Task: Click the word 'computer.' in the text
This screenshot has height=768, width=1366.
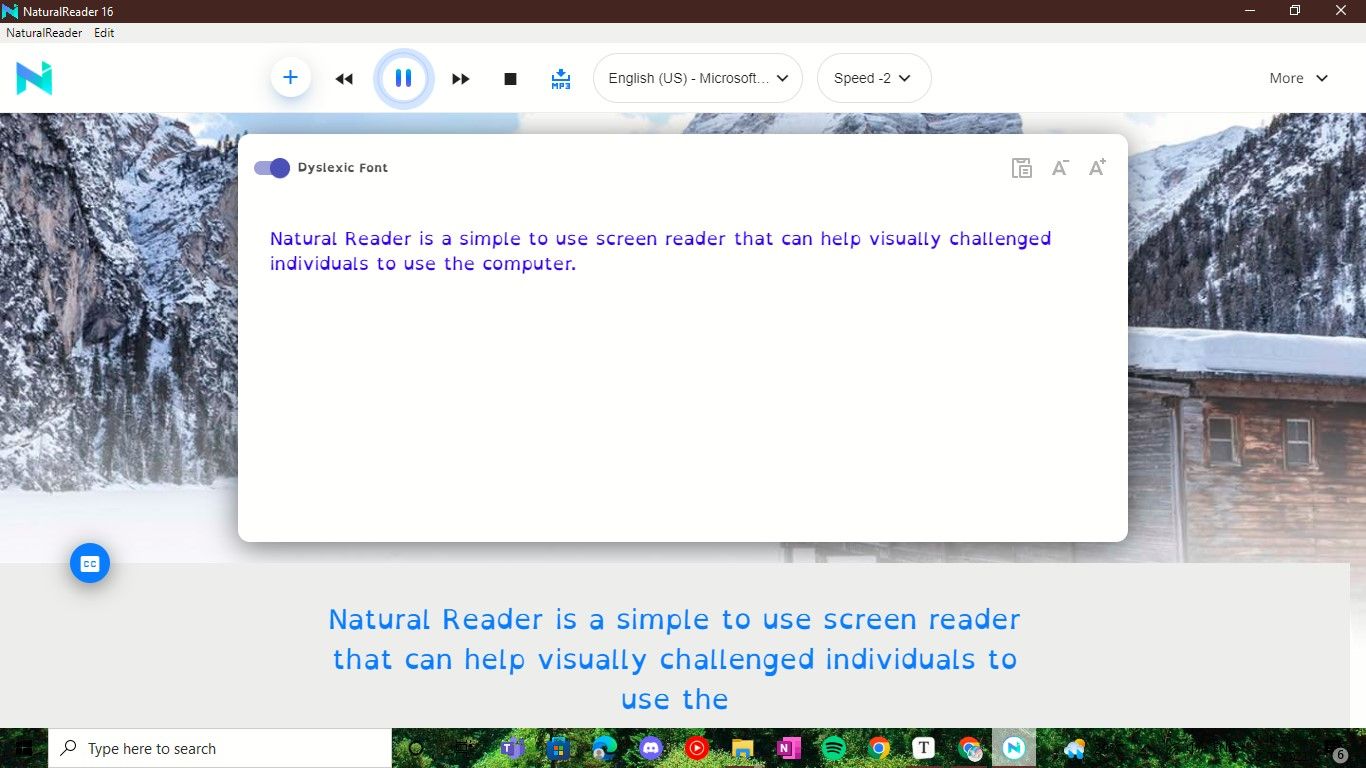Action: tap(529, 265)
